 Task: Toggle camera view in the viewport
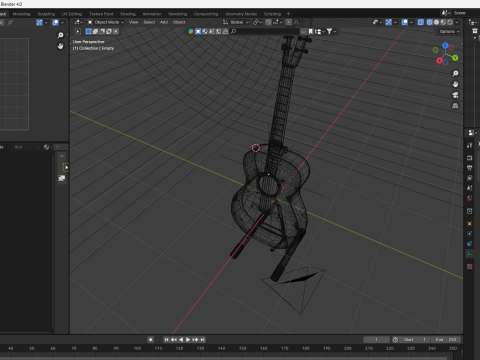point(455,95)
